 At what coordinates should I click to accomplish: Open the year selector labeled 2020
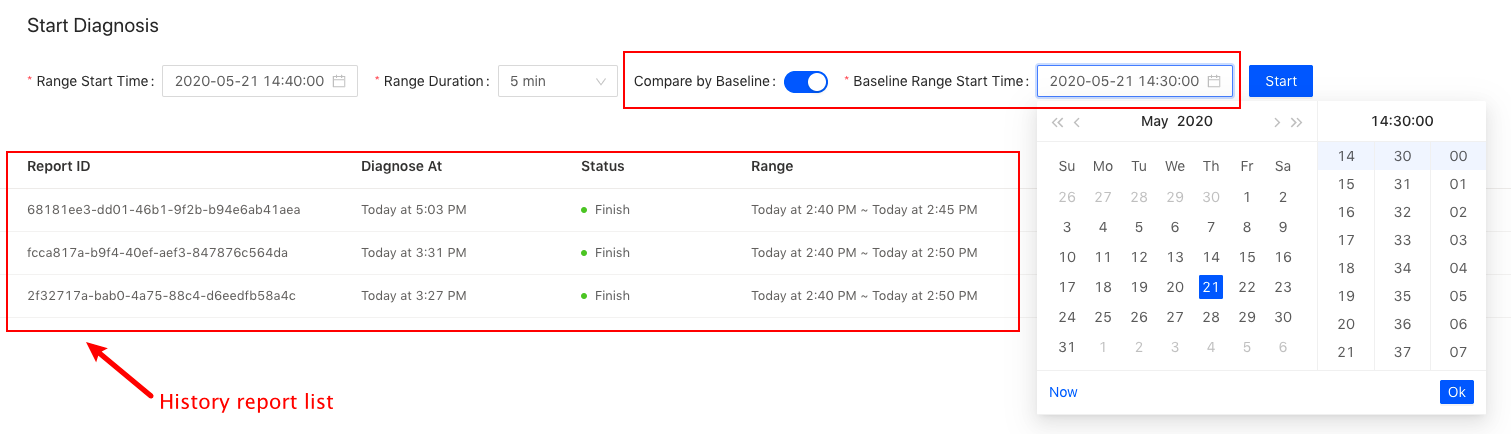click(1195, 121)
